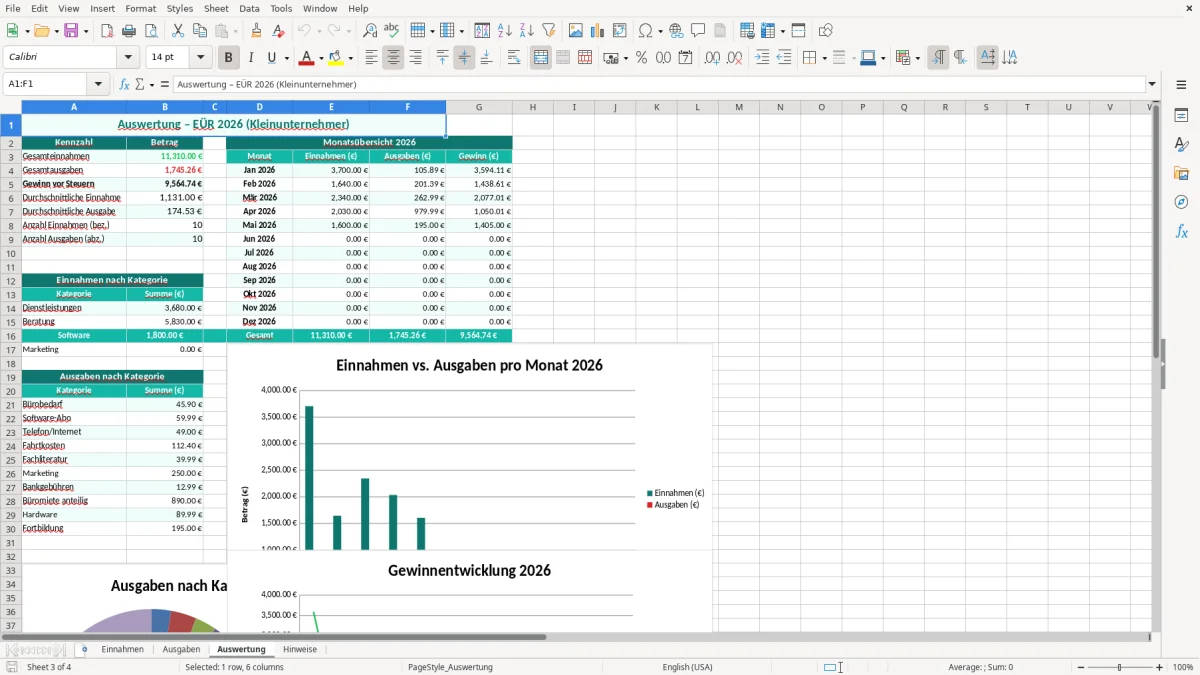Switch to the Einnahmen sheet tab
The width and height of the screenshot is (1200, 675).
coord(122,649)
